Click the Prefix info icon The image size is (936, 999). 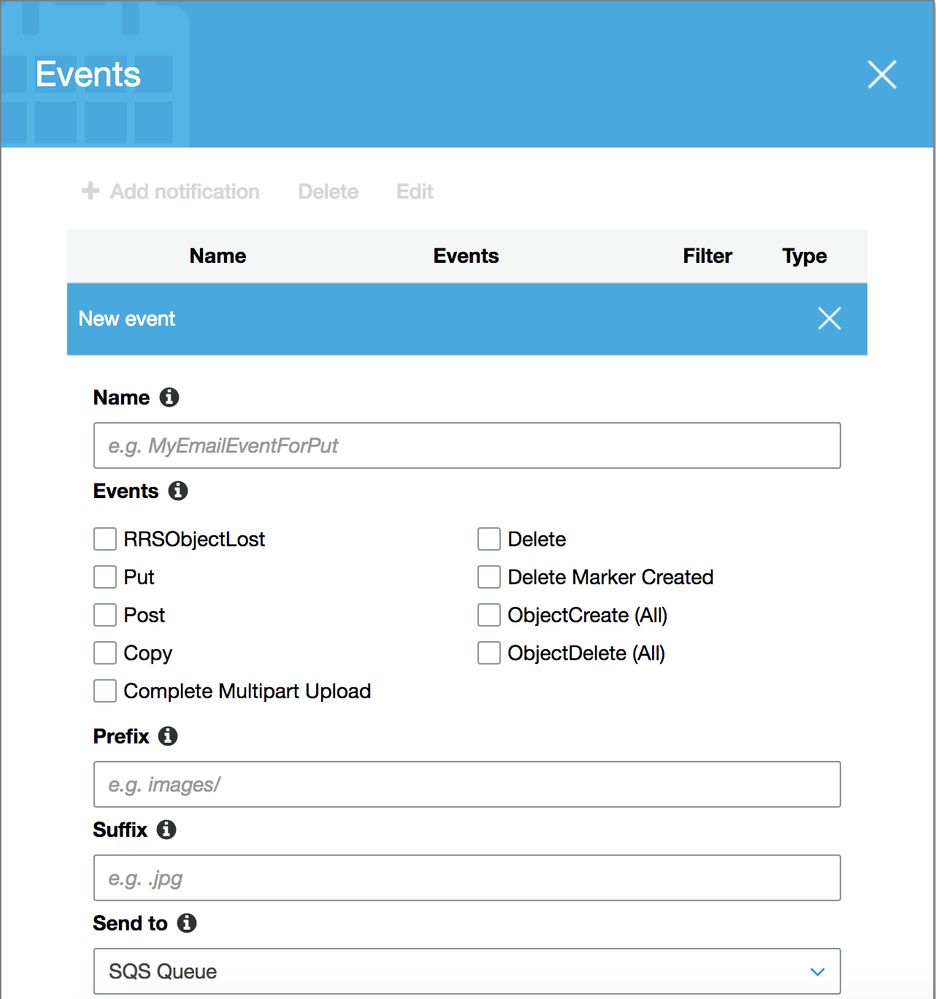click(x=168, y=736)
